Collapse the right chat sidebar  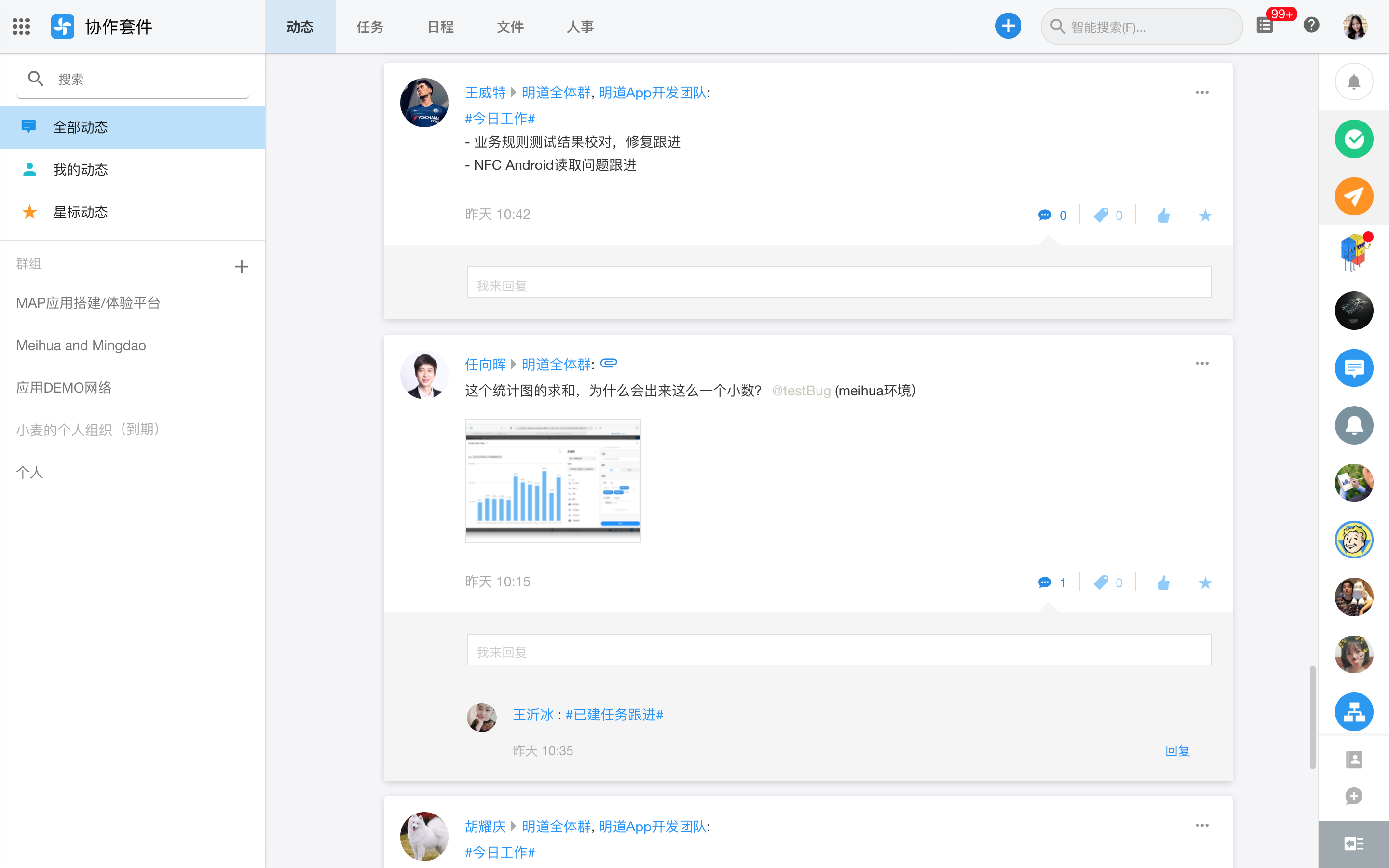point(1354,844)
